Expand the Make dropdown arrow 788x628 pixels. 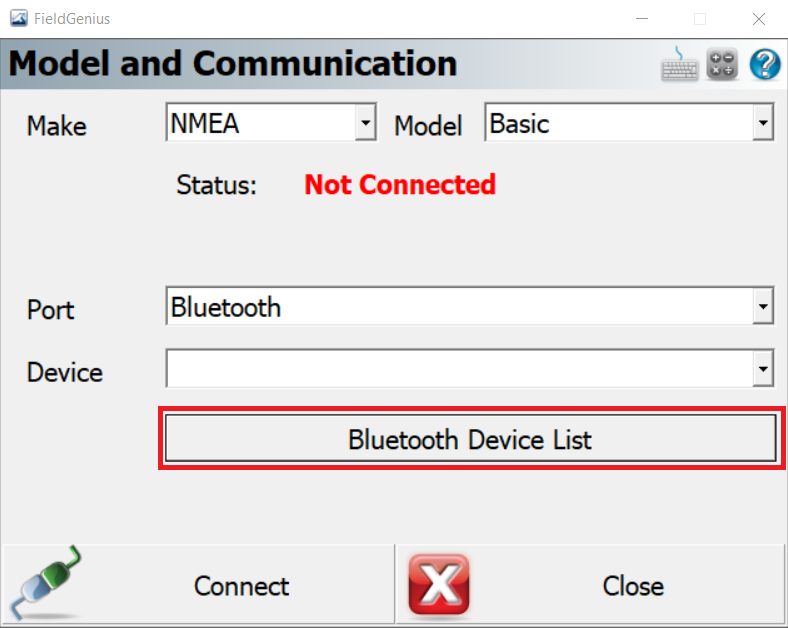(366, 122)
